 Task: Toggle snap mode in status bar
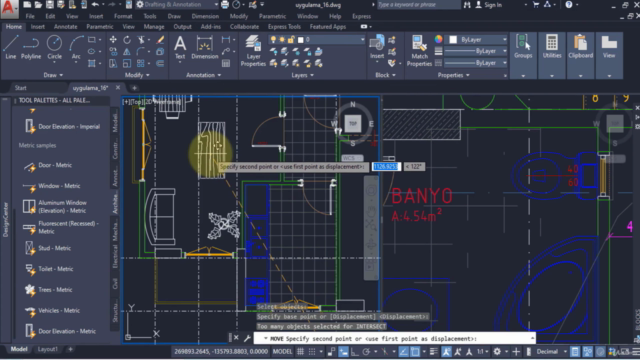pyautogui.click(x=312, y=351)
